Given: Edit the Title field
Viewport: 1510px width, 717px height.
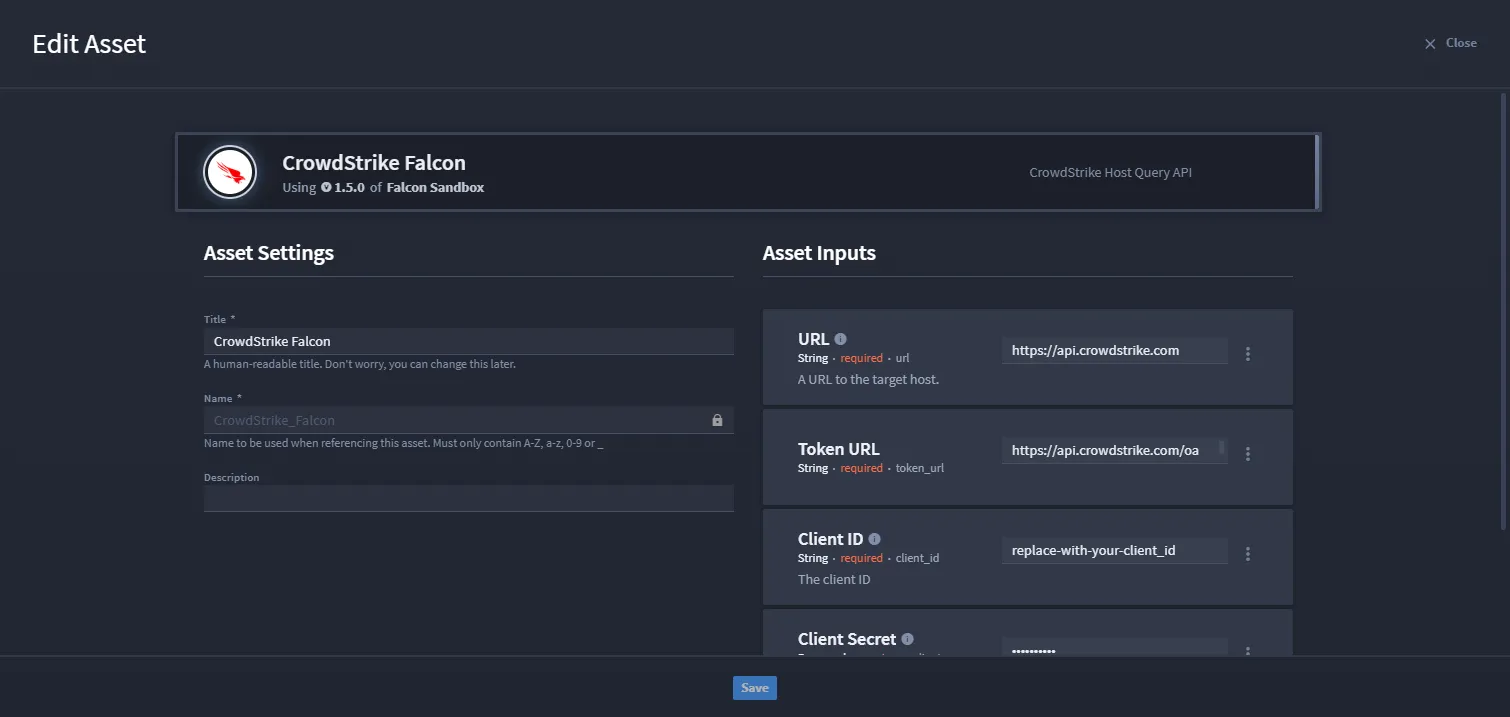Looking at the screenshot, I should coord(469,341).
